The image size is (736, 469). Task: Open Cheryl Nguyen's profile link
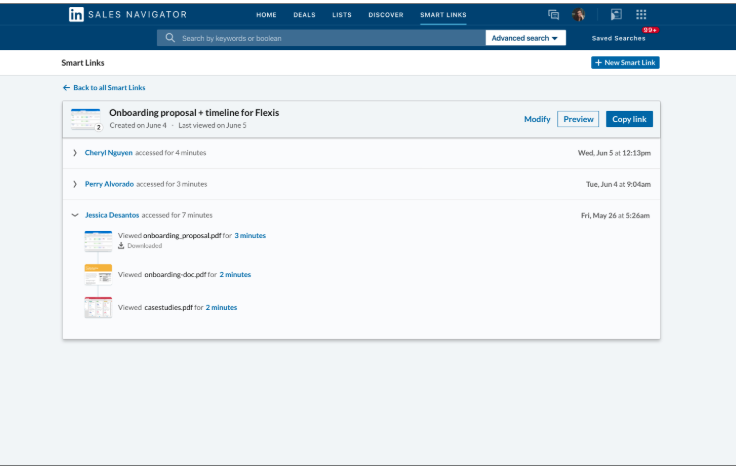click(108, 153)
